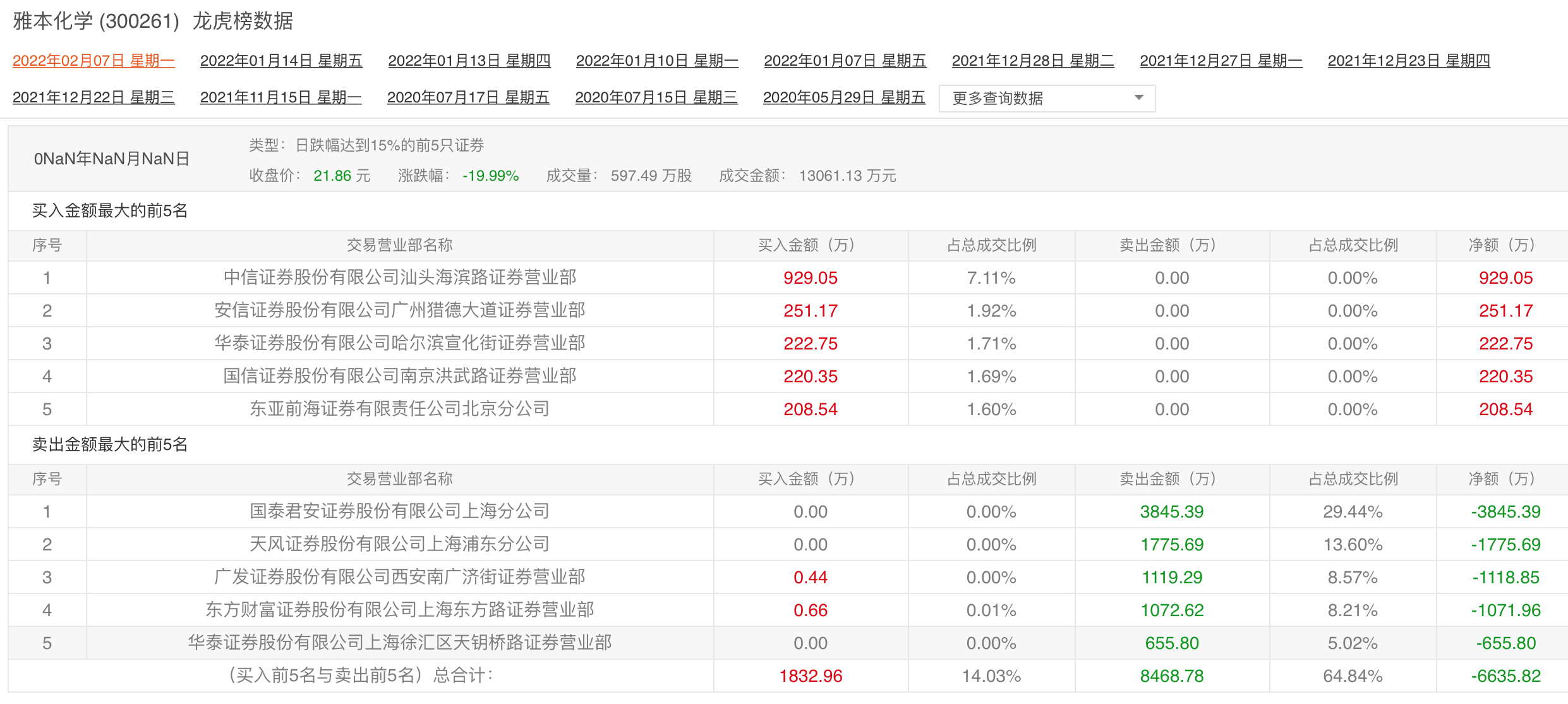Image resolution: width=1568 pixels, height=704 pixels.
Task: Click the 中信证券汕头海滨路证券营业部 row name
Action: (400, 277)
